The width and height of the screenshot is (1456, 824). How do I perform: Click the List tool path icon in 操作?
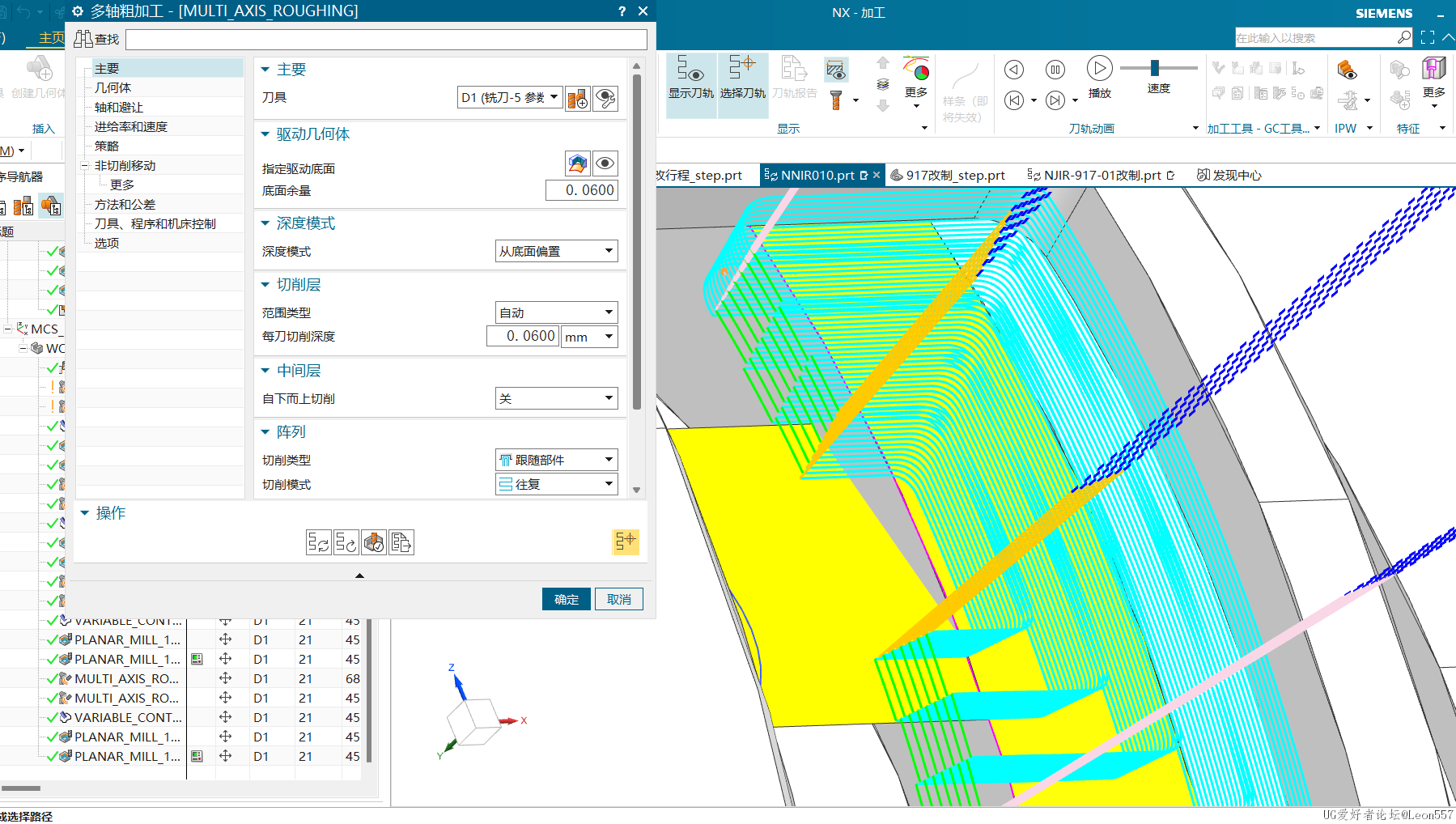pyautogui.click(x=401, y=542)
